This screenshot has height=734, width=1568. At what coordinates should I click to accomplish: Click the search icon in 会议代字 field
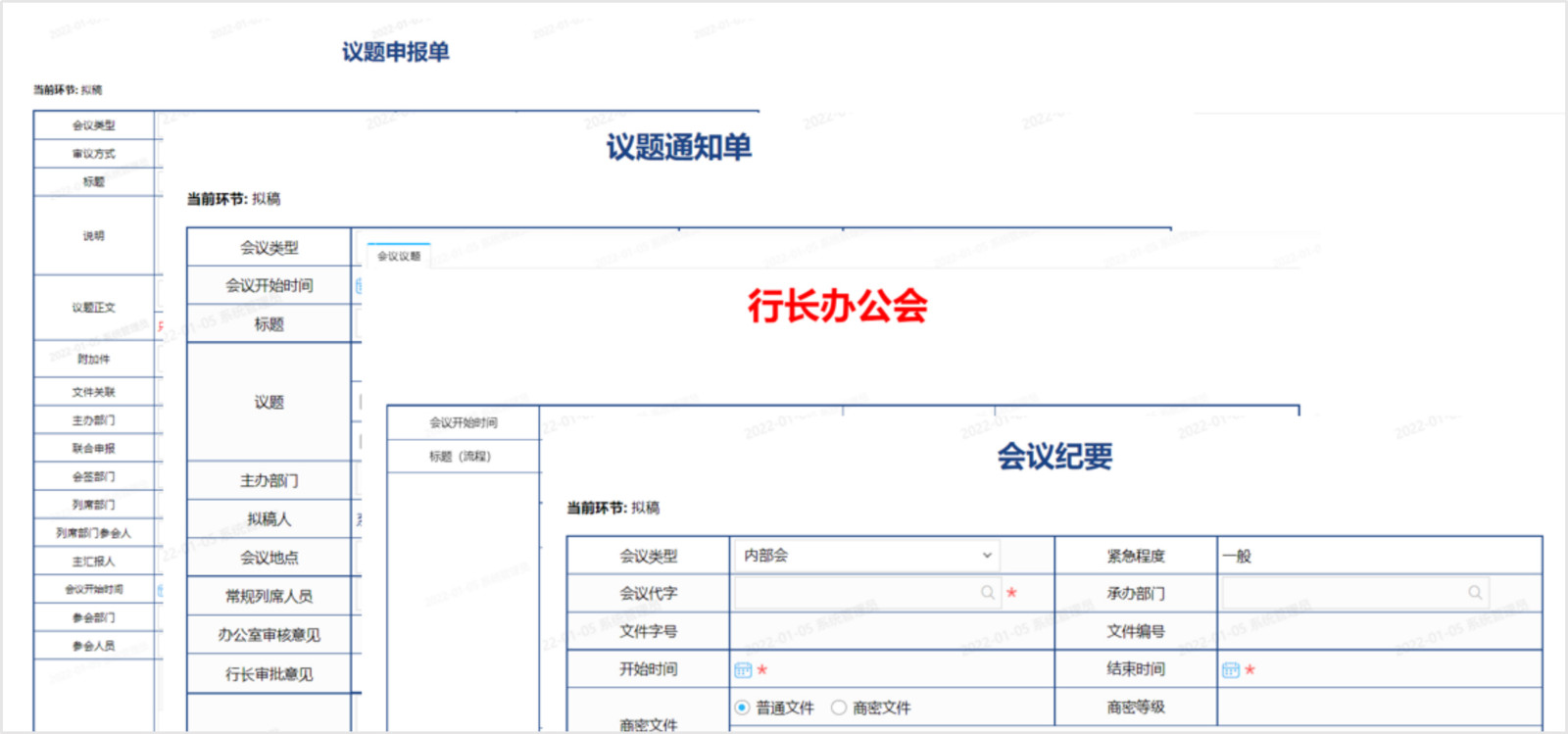988,593
